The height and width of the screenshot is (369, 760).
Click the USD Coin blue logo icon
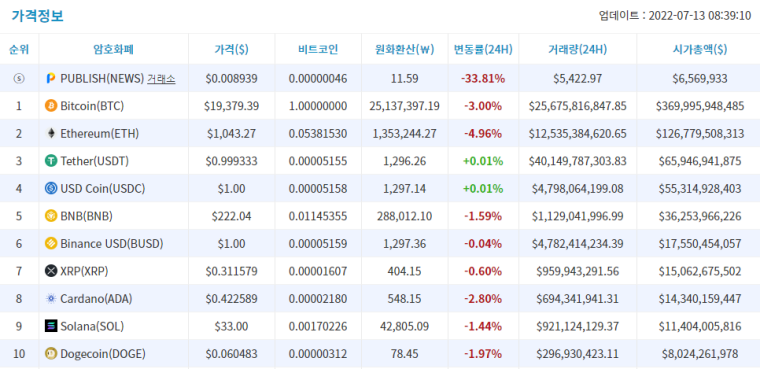[51, 189]
